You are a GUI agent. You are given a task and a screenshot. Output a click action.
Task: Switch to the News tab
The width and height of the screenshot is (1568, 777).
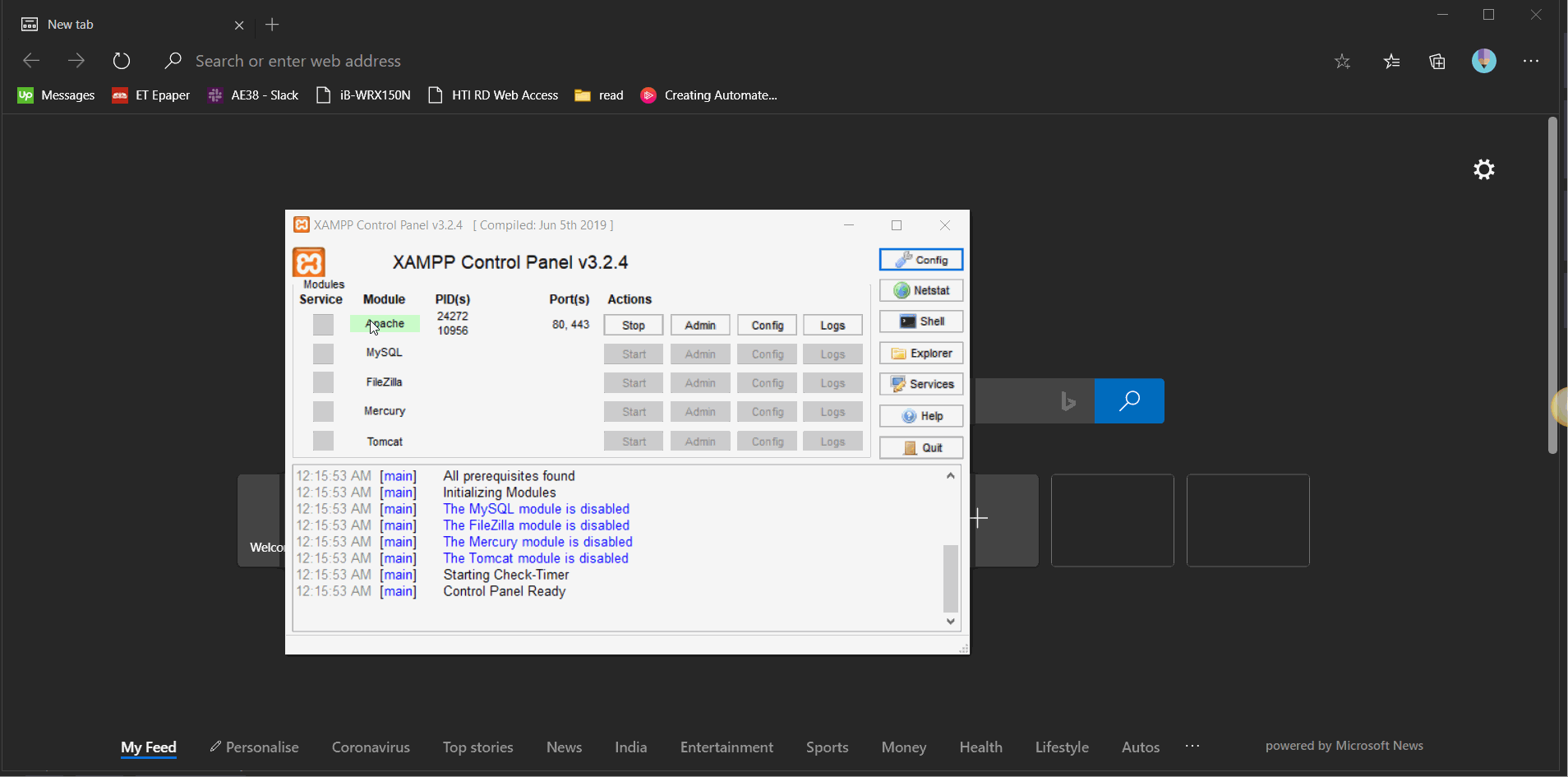click(564, 747)
